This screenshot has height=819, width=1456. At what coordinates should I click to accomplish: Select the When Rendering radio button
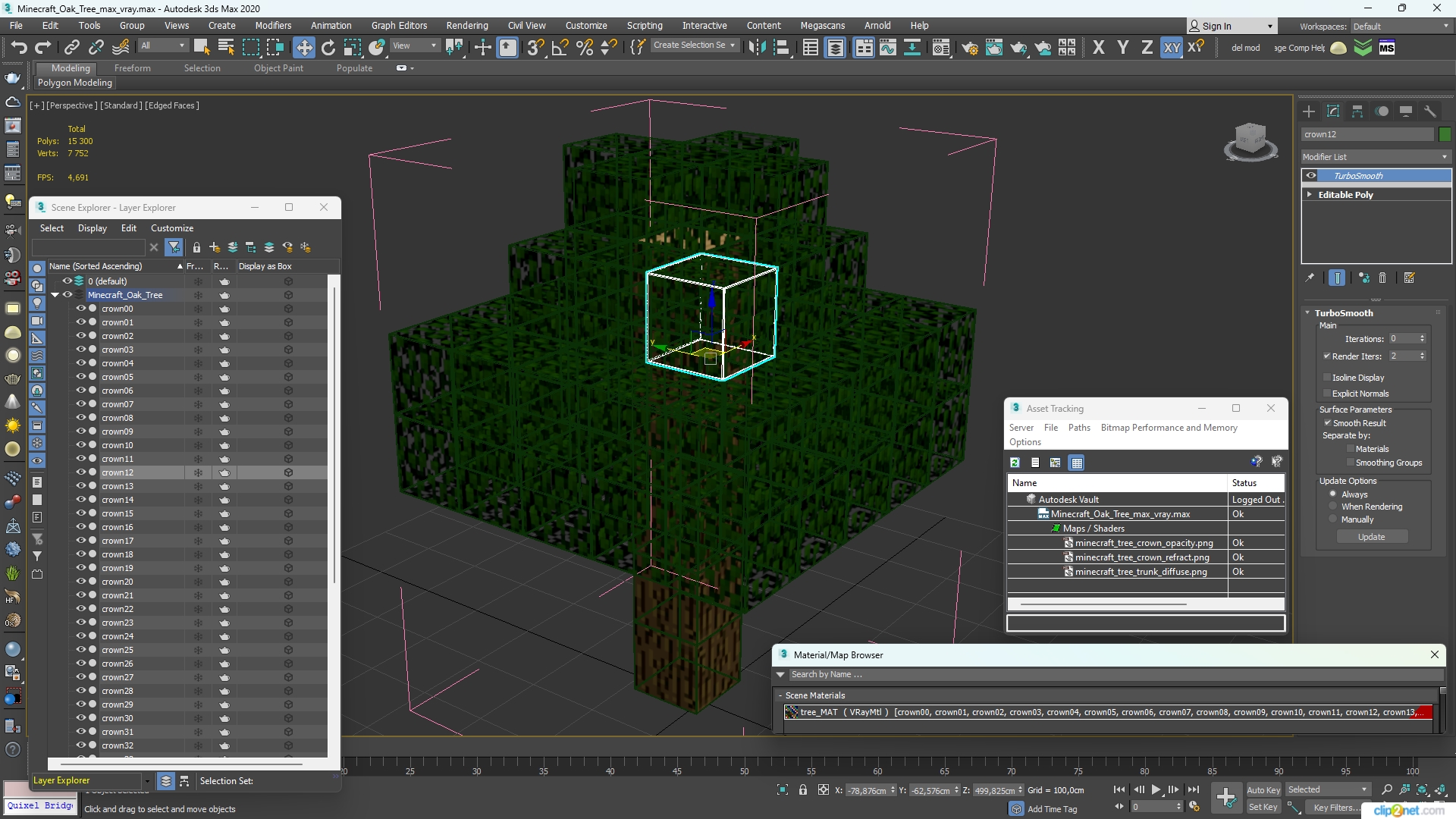(1332, 506)
